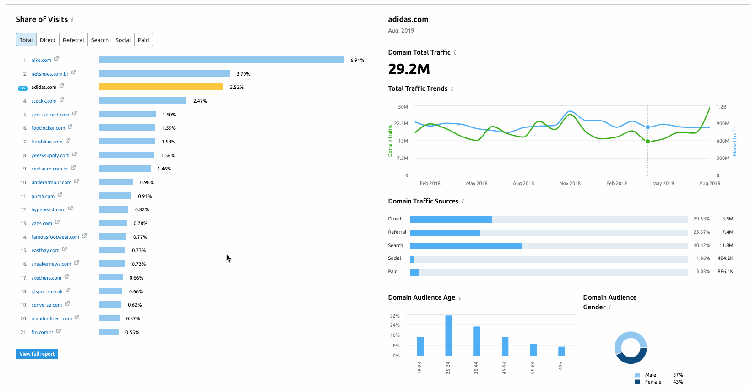Switch to the Paid tab
This screenshot has height=389, width=750.
[x=143, y=40]
